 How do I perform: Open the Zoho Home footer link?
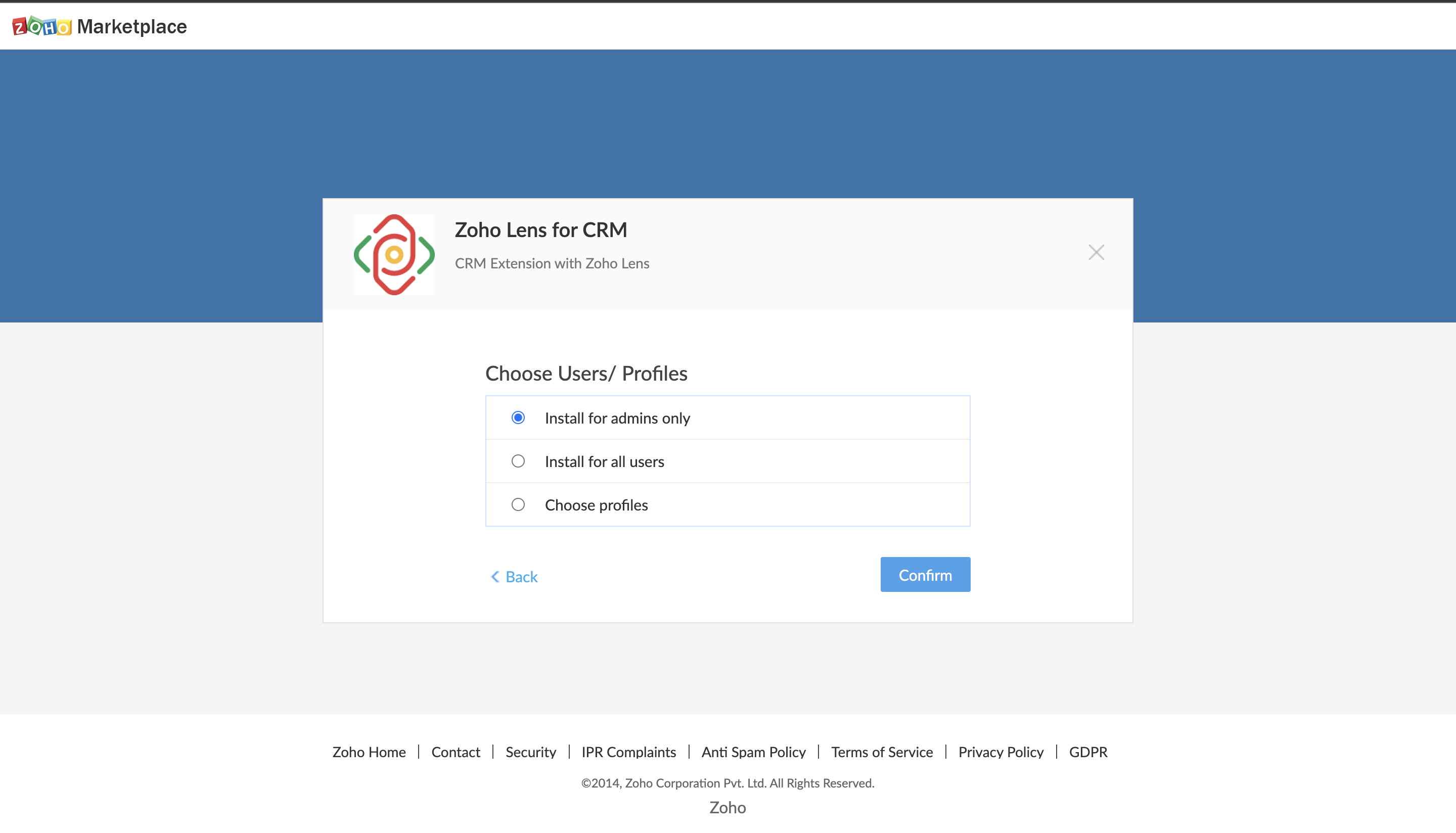369,752
